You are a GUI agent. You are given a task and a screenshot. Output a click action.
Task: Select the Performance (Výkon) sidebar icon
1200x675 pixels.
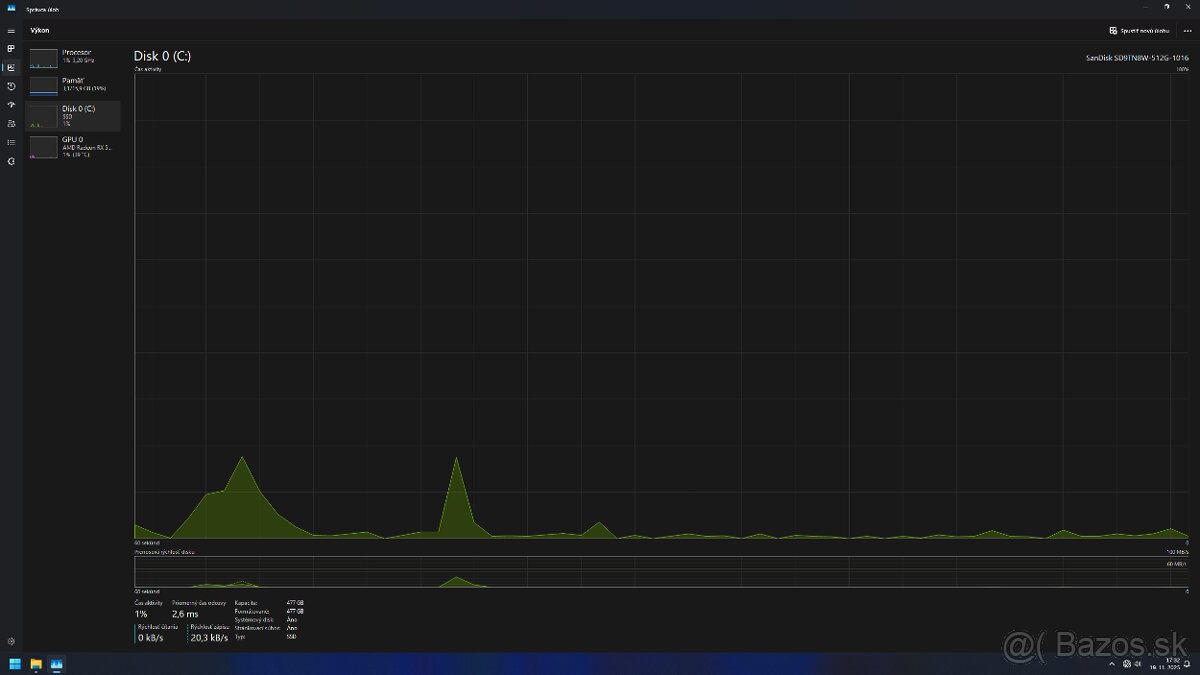point(11,67)
